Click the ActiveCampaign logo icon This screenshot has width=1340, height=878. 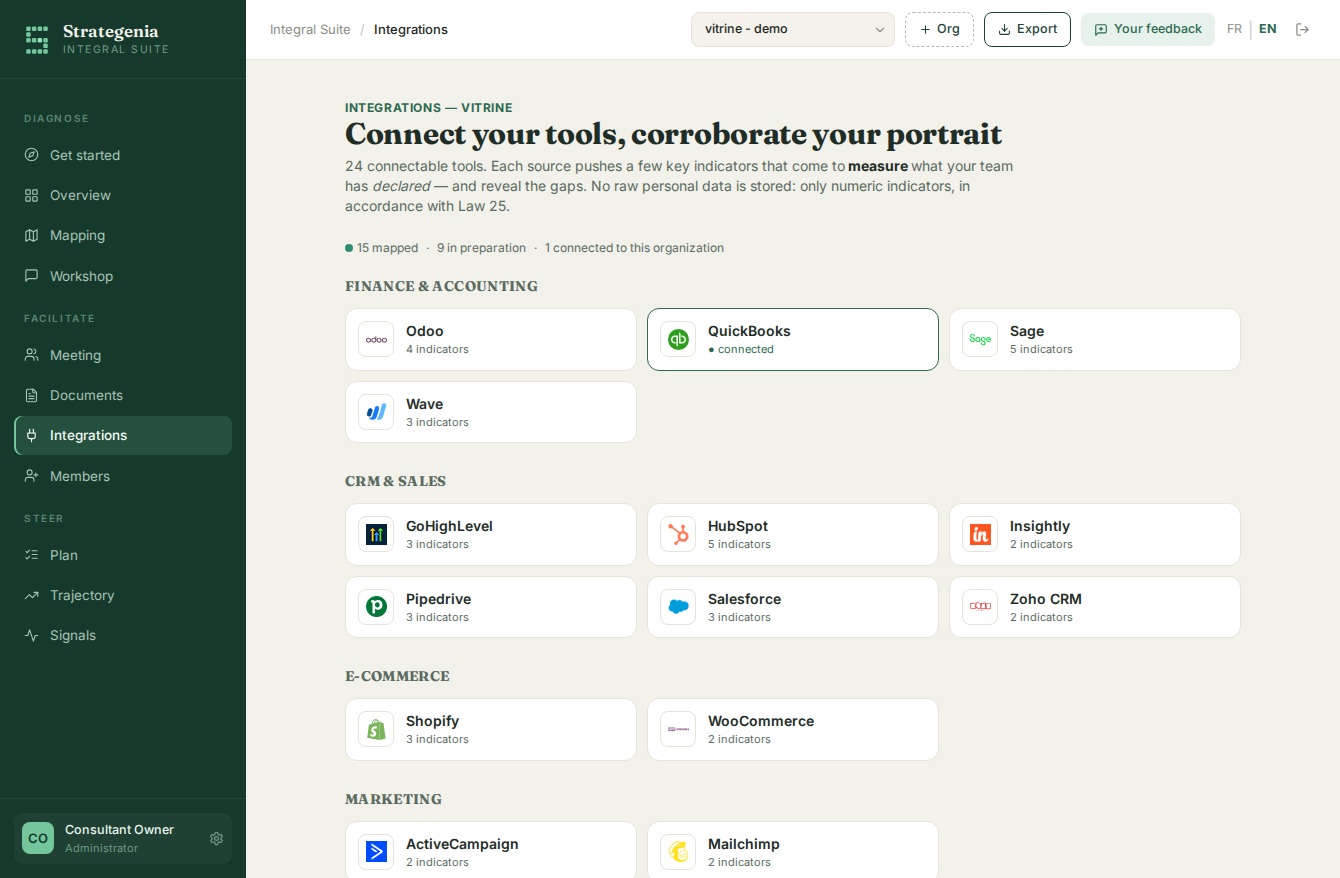click(376, 852)
